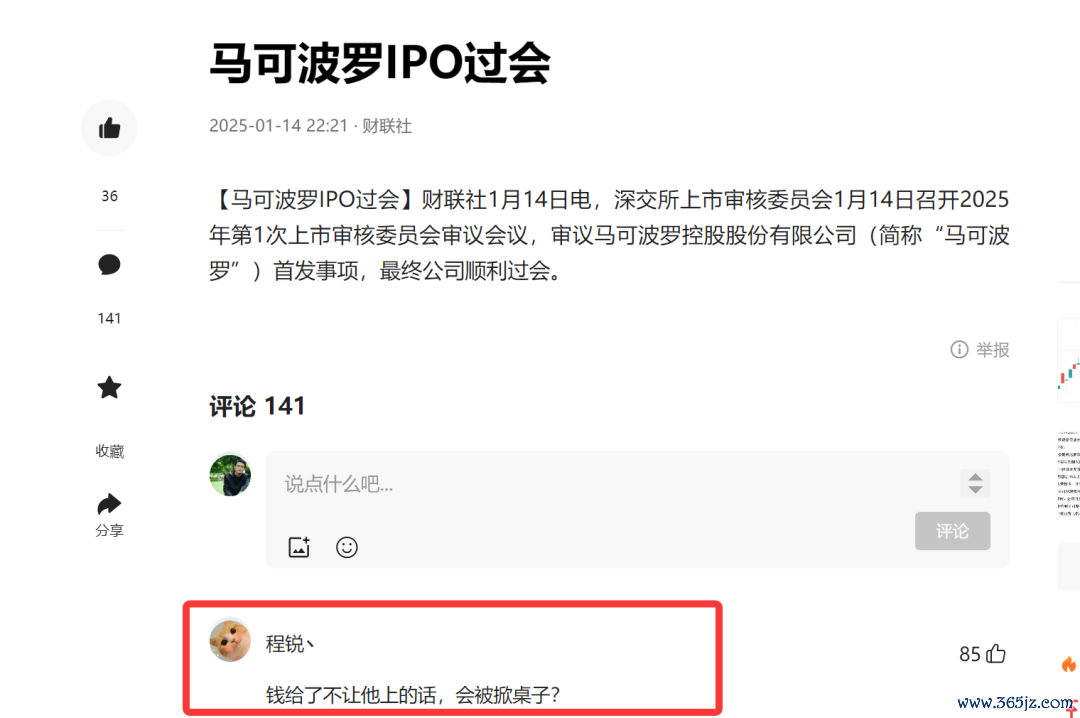Click the report info circle icon
This screenshot has height=718, width=1080.
point(959,349)
